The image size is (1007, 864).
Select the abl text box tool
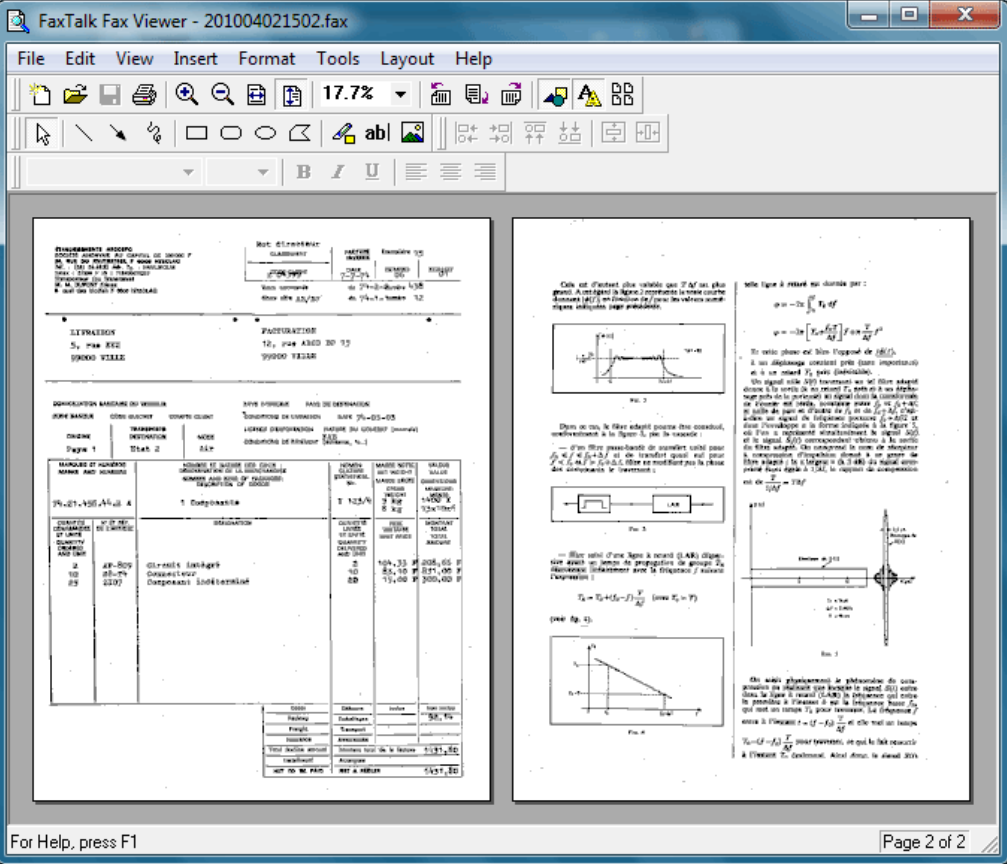[377, 133]
